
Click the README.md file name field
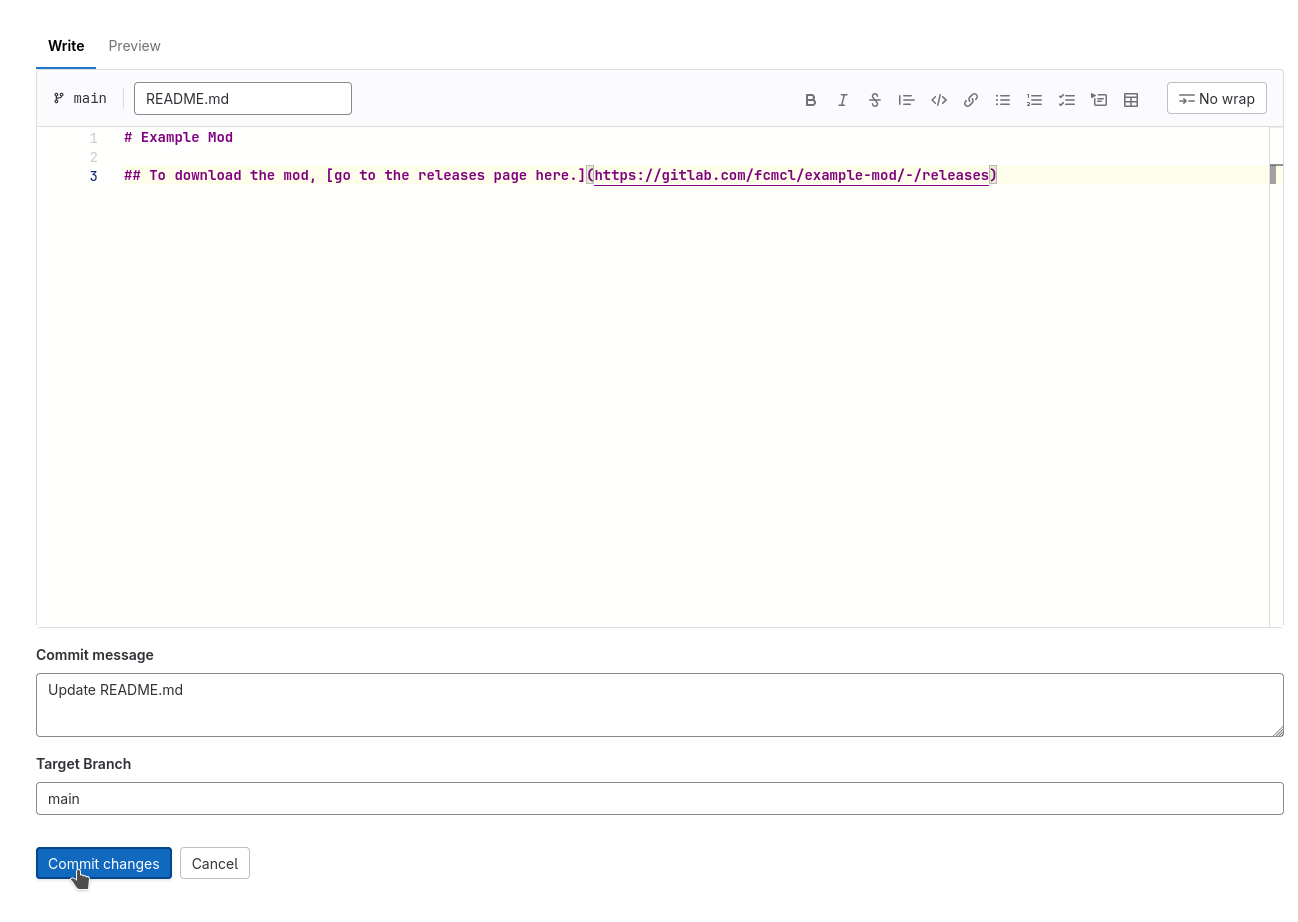point(243,99)
